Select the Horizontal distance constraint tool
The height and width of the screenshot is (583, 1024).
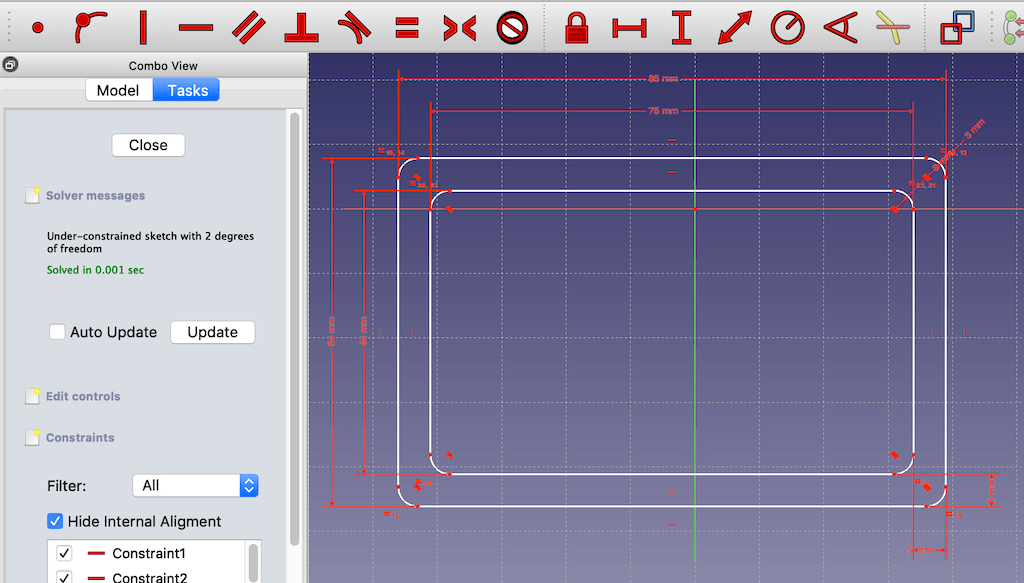tap(630, 28)
